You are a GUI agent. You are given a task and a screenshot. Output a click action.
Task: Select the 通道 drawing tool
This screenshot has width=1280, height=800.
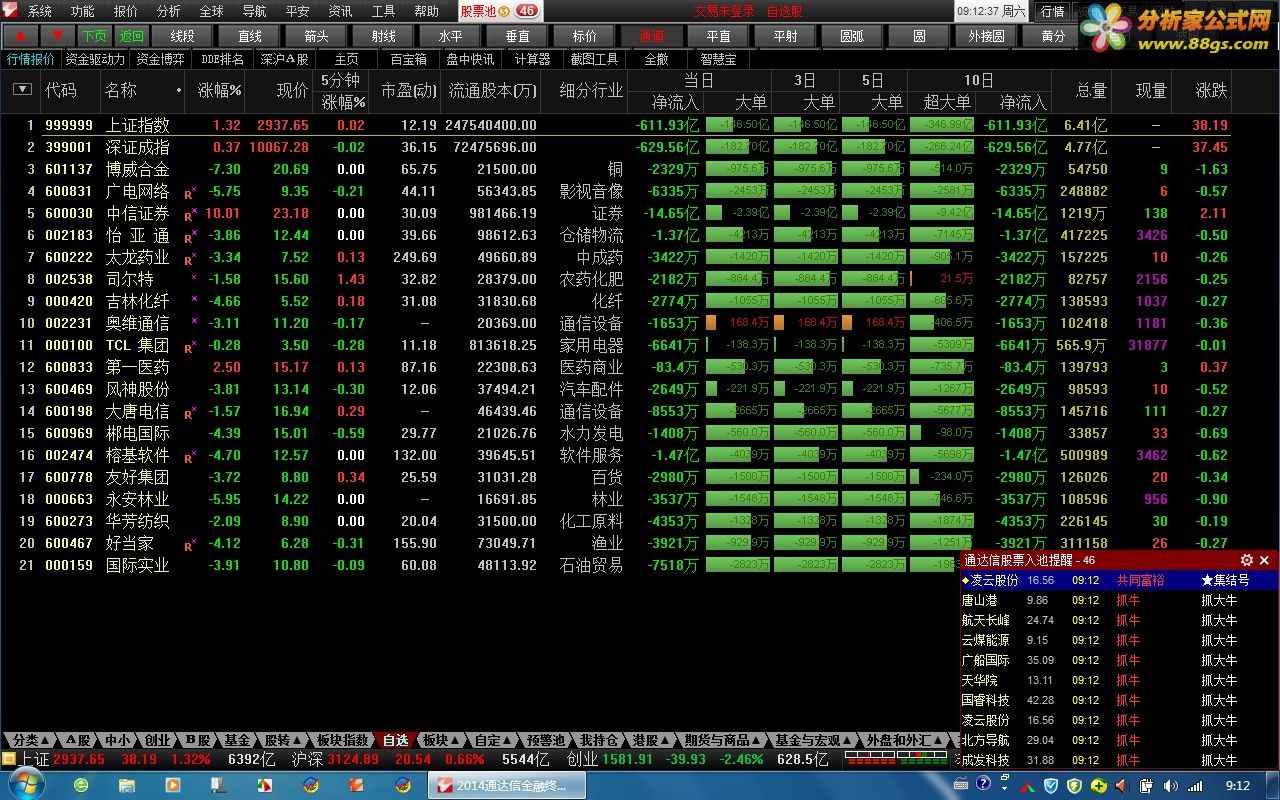pos(652,36)
